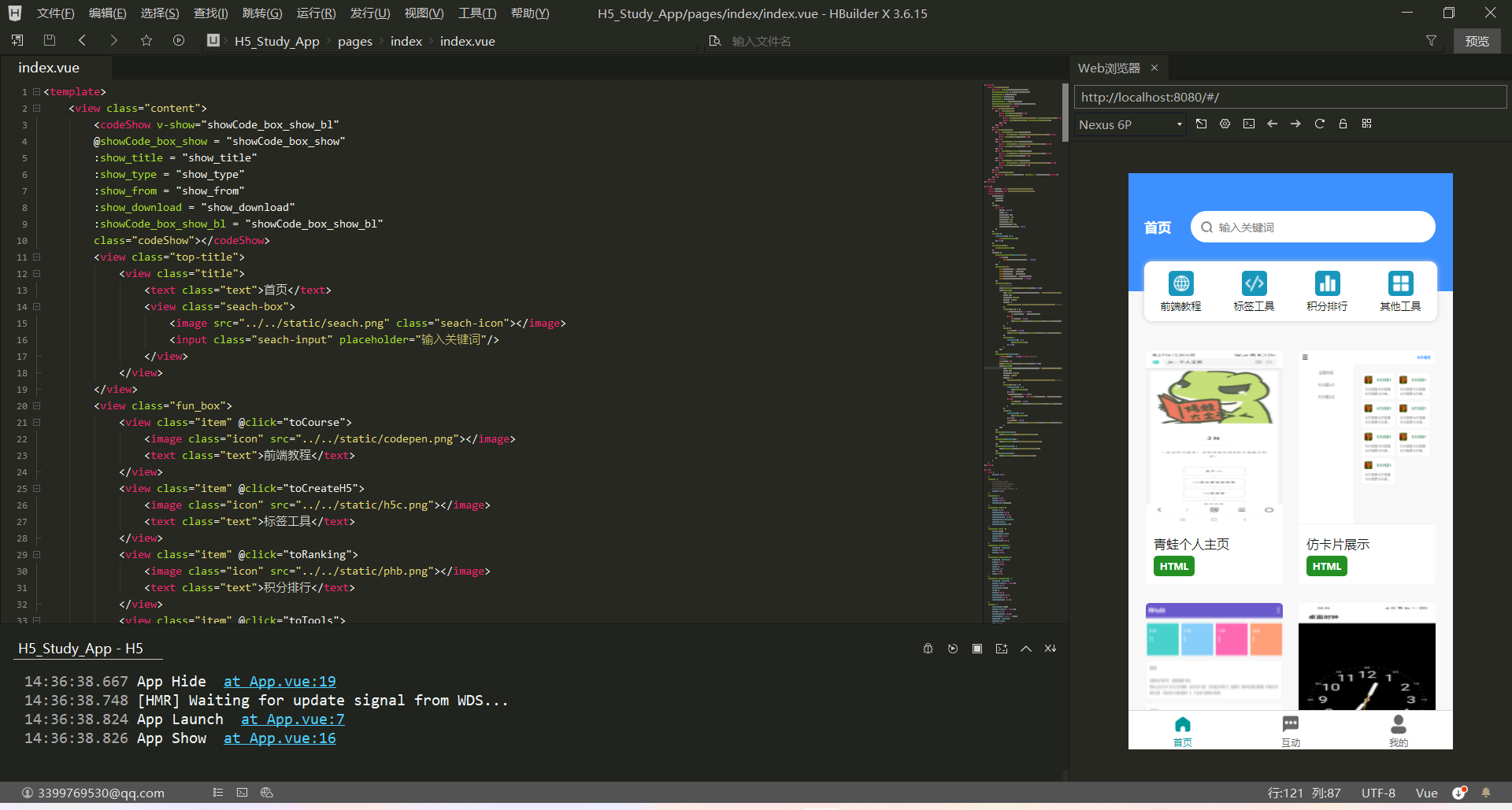Open the Nexus 6P device dropdown
Image resolution: width=1512 pixels, height=810 pixels.
pos(1130,124)
